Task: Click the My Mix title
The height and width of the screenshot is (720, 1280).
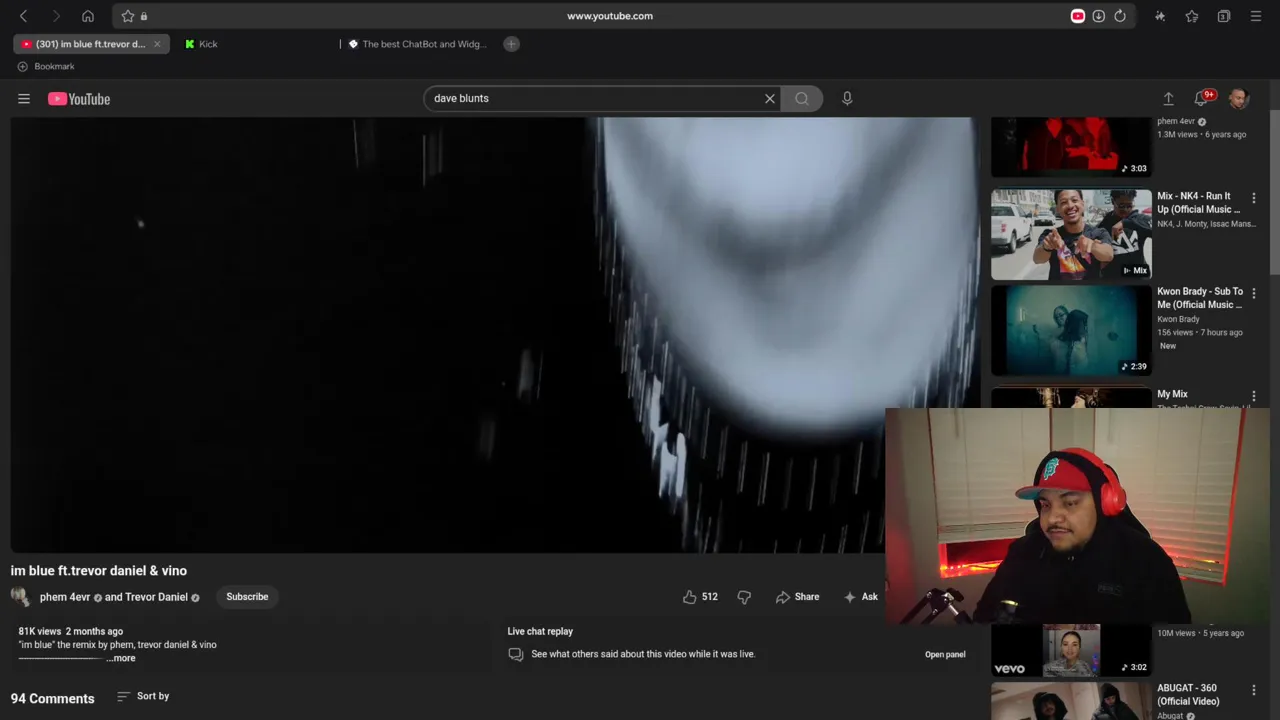Action: (1172, 394)
